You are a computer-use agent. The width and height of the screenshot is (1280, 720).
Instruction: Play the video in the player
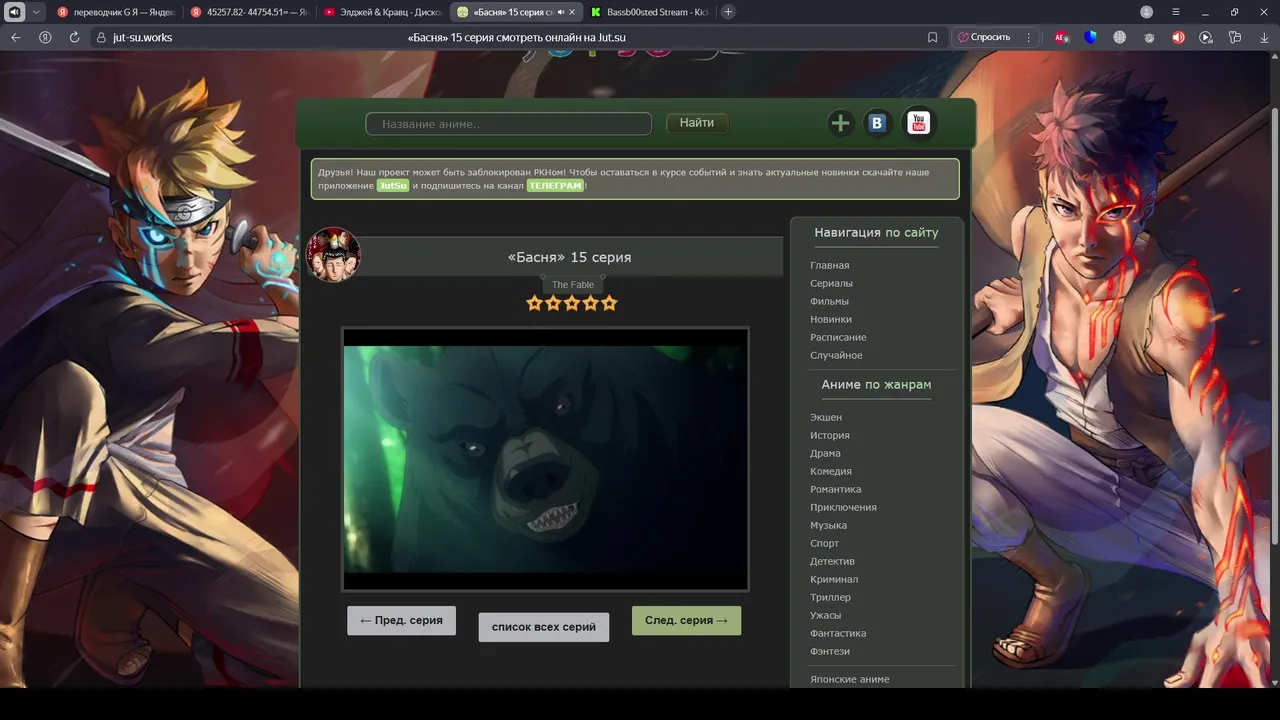pyautogui.click(x=545, y=459)
